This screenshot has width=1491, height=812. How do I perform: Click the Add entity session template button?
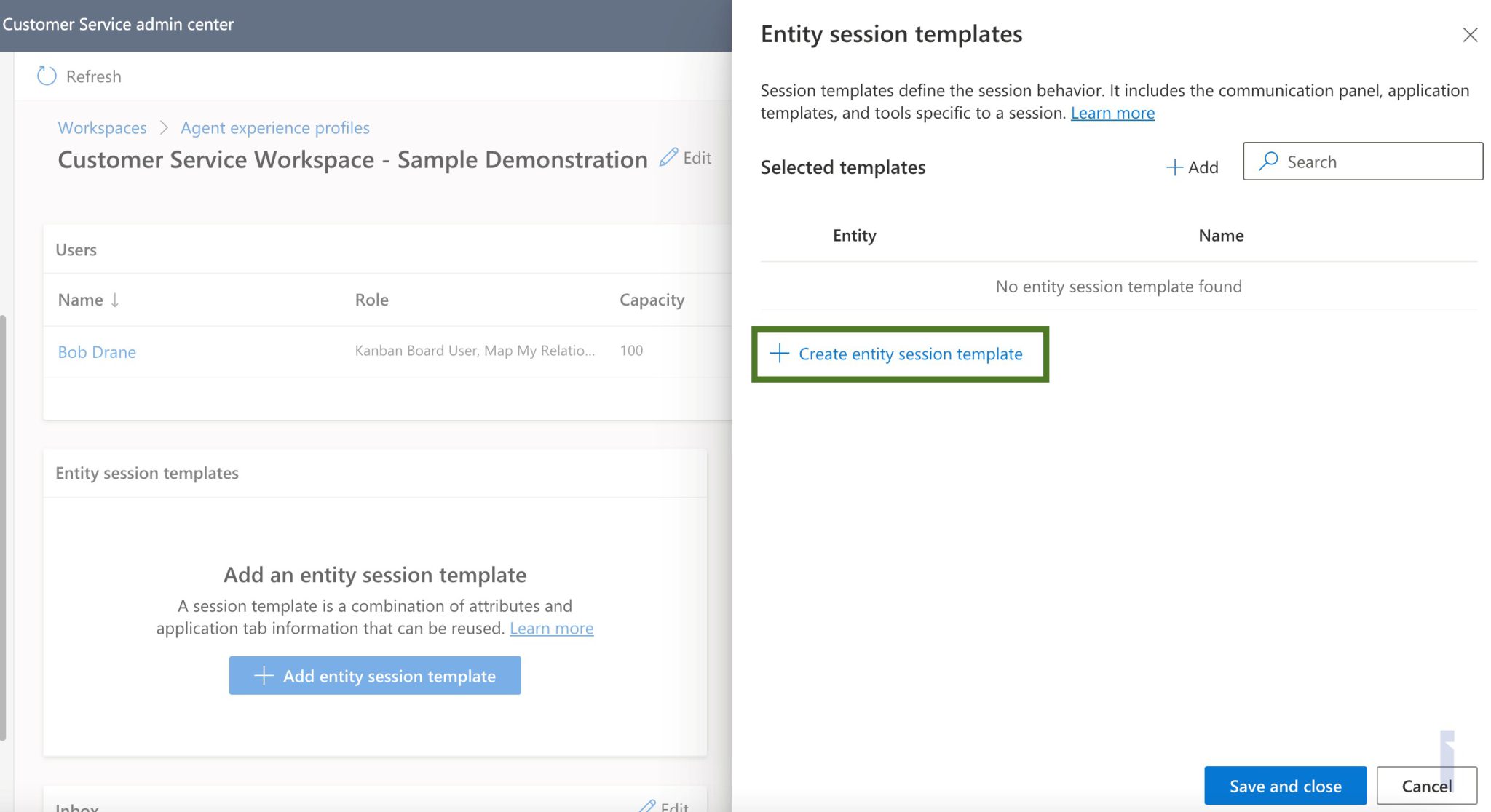[x=375, y=675]
